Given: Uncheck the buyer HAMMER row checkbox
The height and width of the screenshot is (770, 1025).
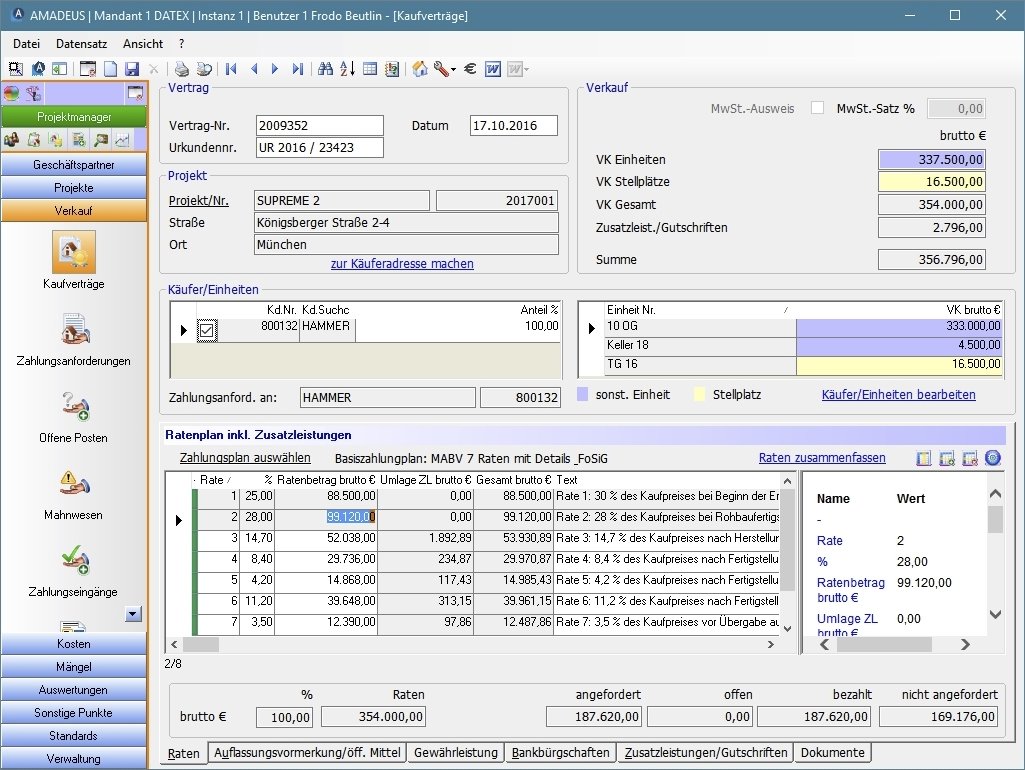Looking at the screenshot, I should [207, 330].
